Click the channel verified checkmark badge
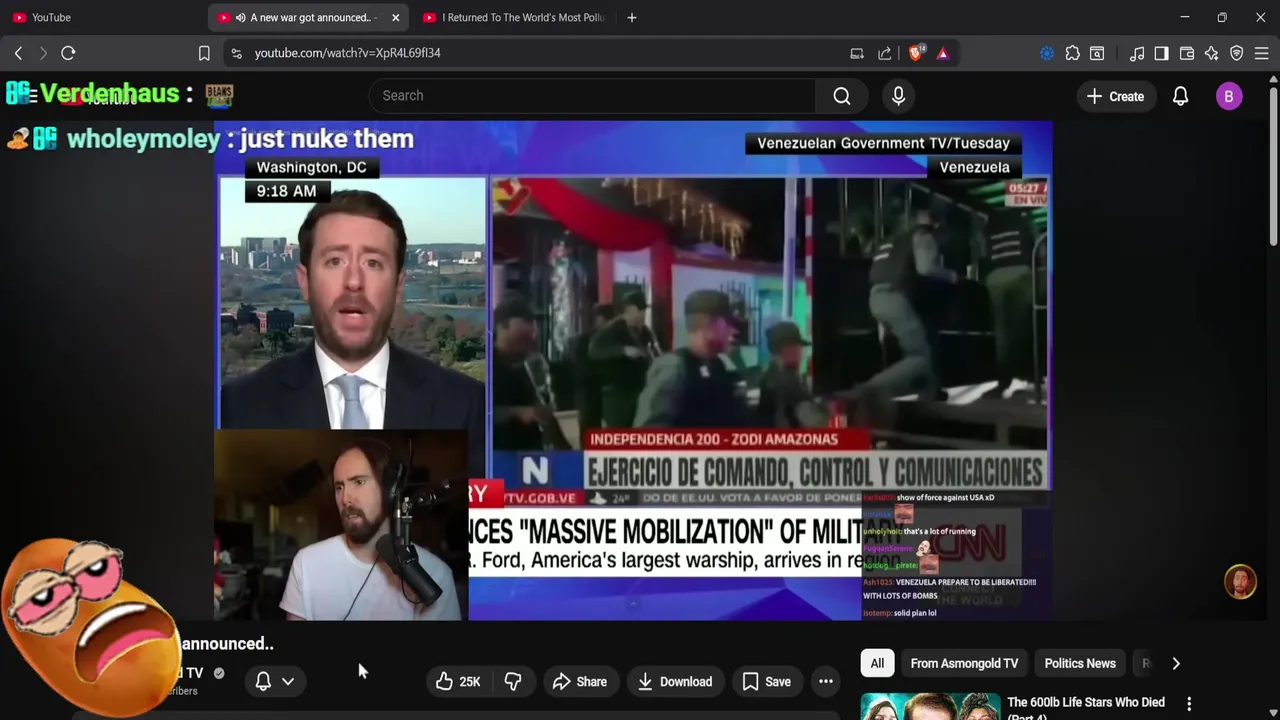 pyautogui.click(x=219, y=673)
